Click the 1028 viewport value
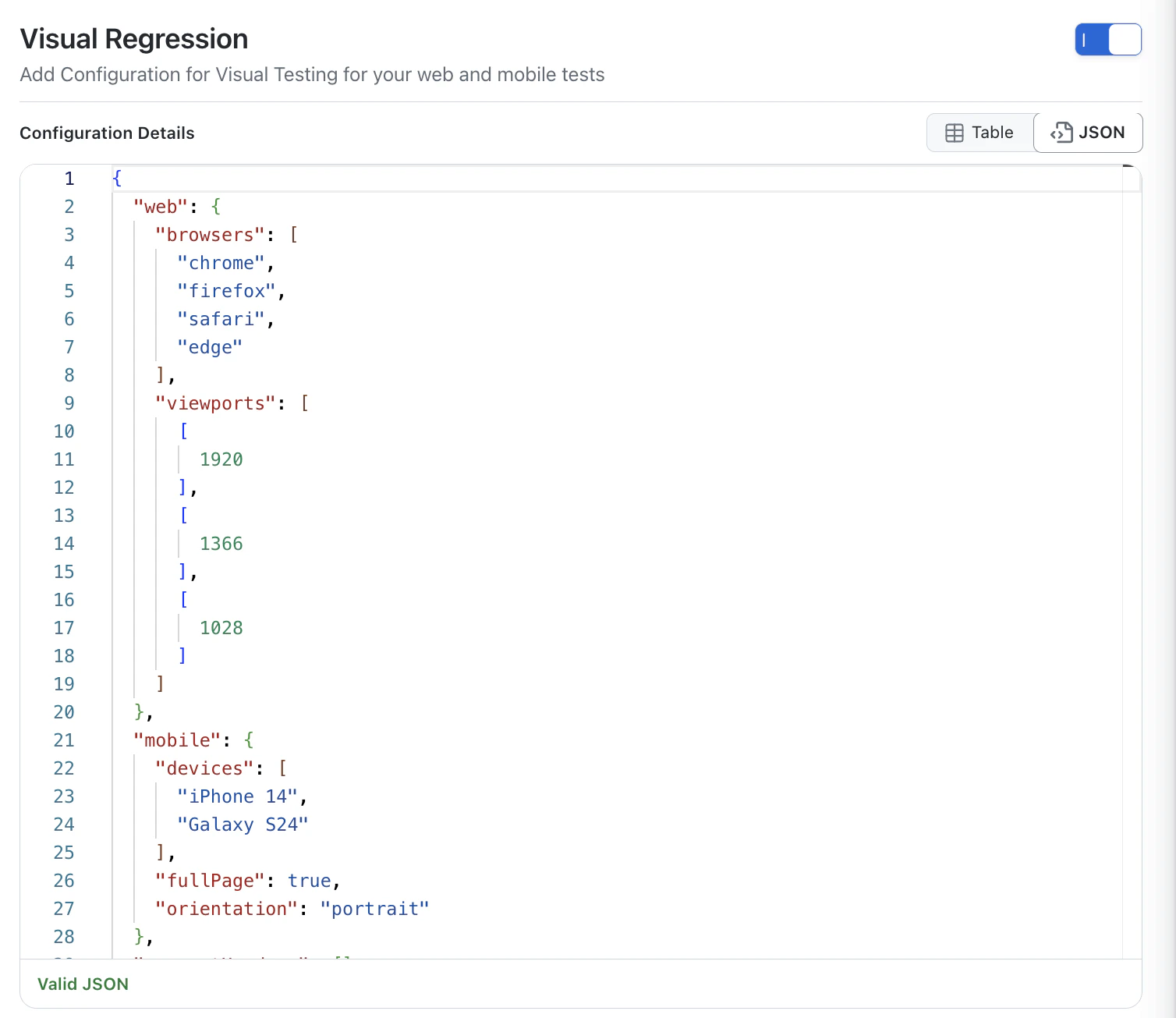Screen dimensions: 1176x1018 coord(221,628)
